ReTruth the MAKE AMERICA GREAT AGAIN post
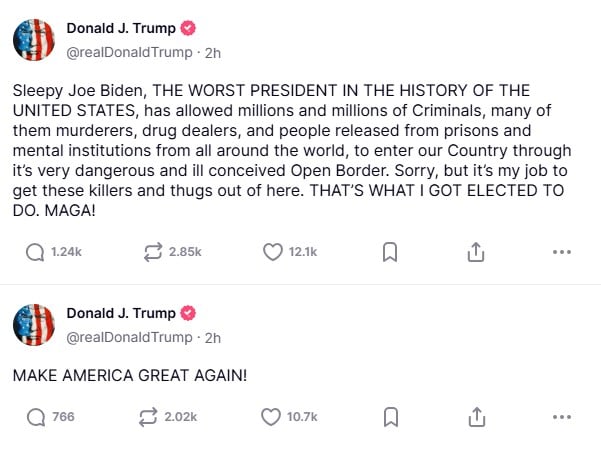Screen dimensions: 601x449 pyautogui.click(x=148, y=417)
